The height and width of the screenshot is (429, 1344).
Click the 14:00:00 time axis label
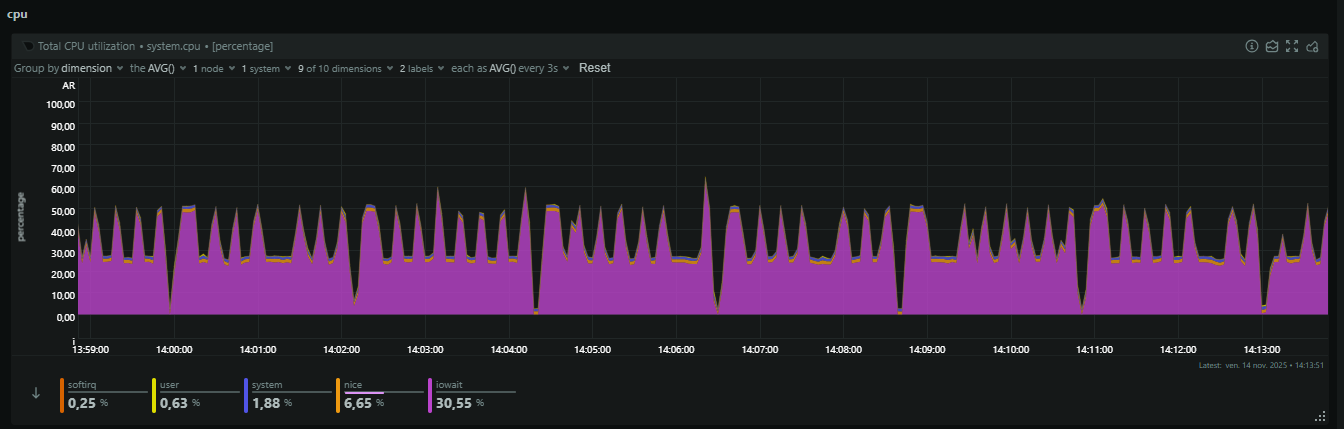pos(175,350)
